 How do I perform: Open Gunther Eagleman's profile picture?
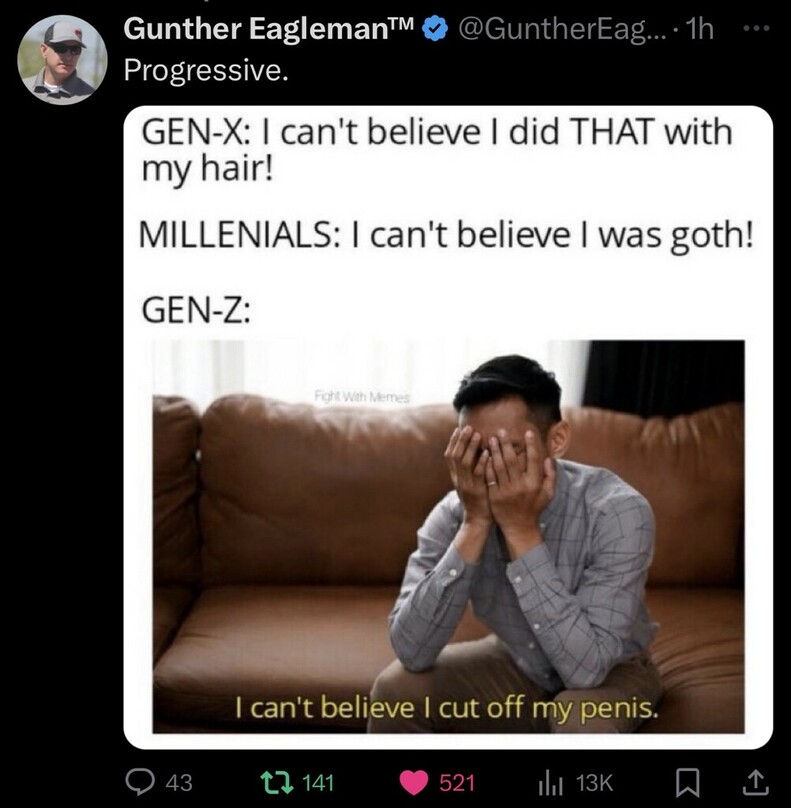click(62, 59)
